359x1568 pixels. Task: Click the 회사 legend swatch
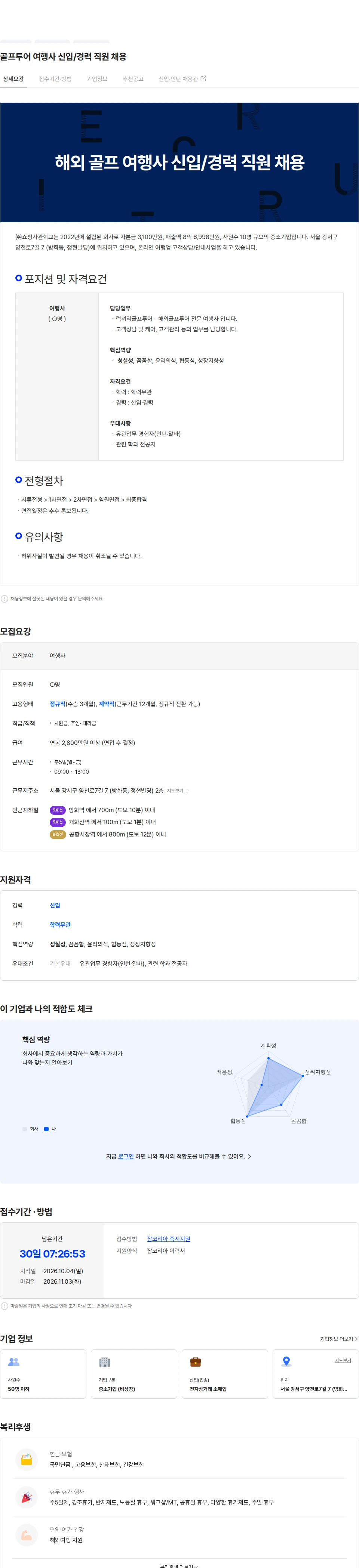(25, 1129)
